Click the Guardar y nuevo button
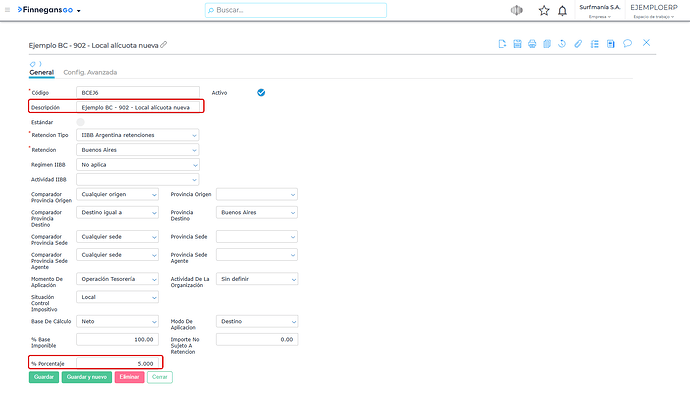Image resolution: width=690 pixels, height=402 pixels. point(87,377)
